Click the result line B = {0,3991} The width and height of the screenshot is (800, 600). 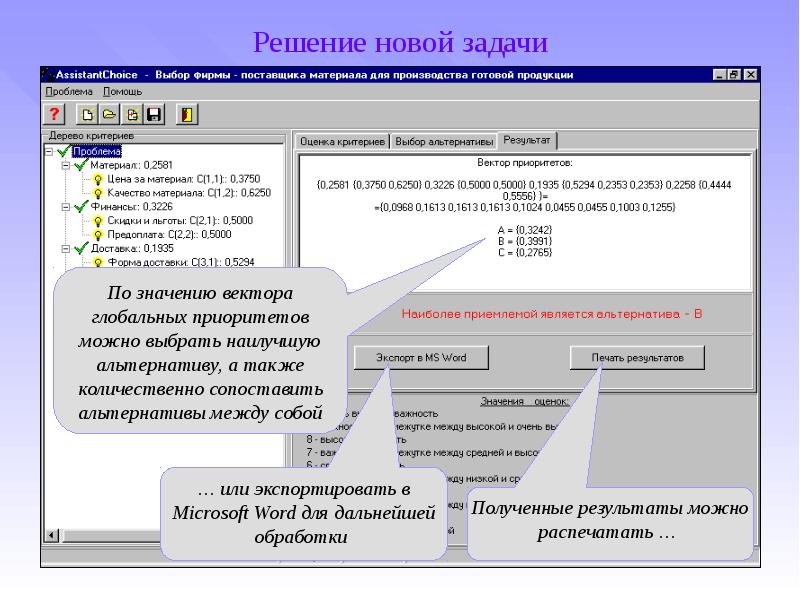pyautogui.click(x=525, y=241)
